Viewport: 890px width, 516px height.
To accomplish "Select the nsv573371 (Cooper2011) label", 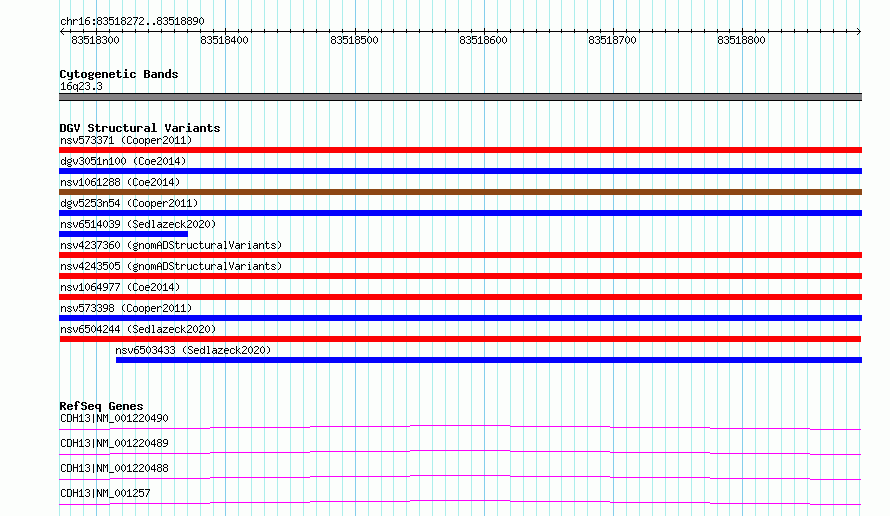I will point(126,140).
